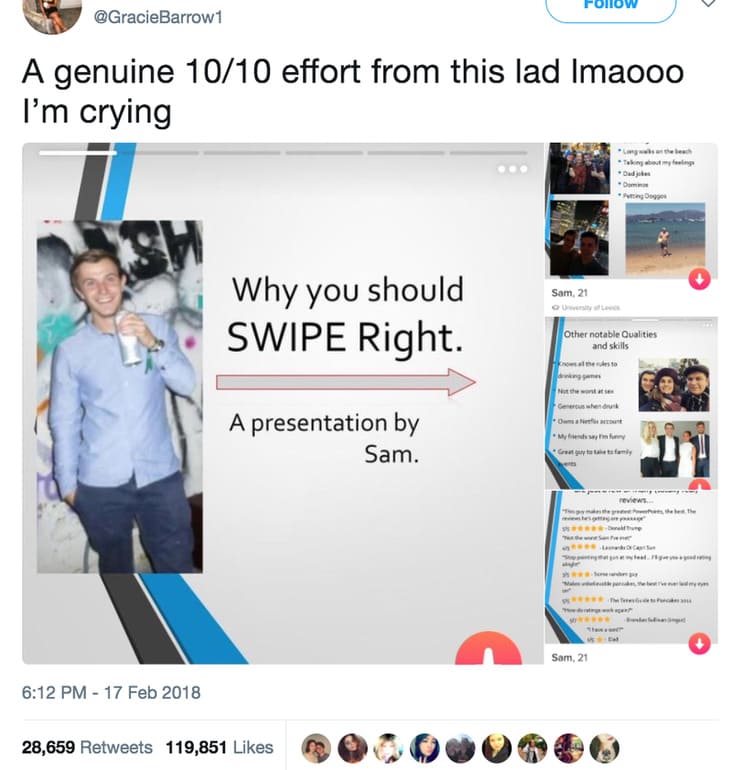Screen dimensions: 732x770
Task: Click the first liker avatar in the row
Action: (316, 748)
